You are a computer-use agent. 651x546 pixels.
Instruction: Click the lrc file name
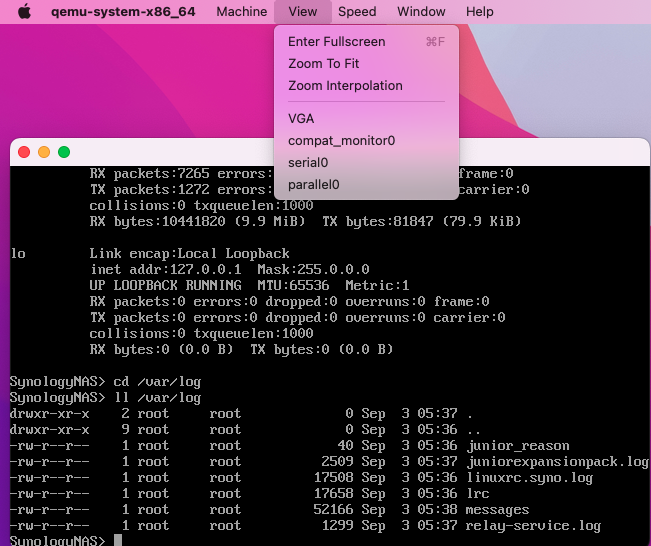point(477,493)
